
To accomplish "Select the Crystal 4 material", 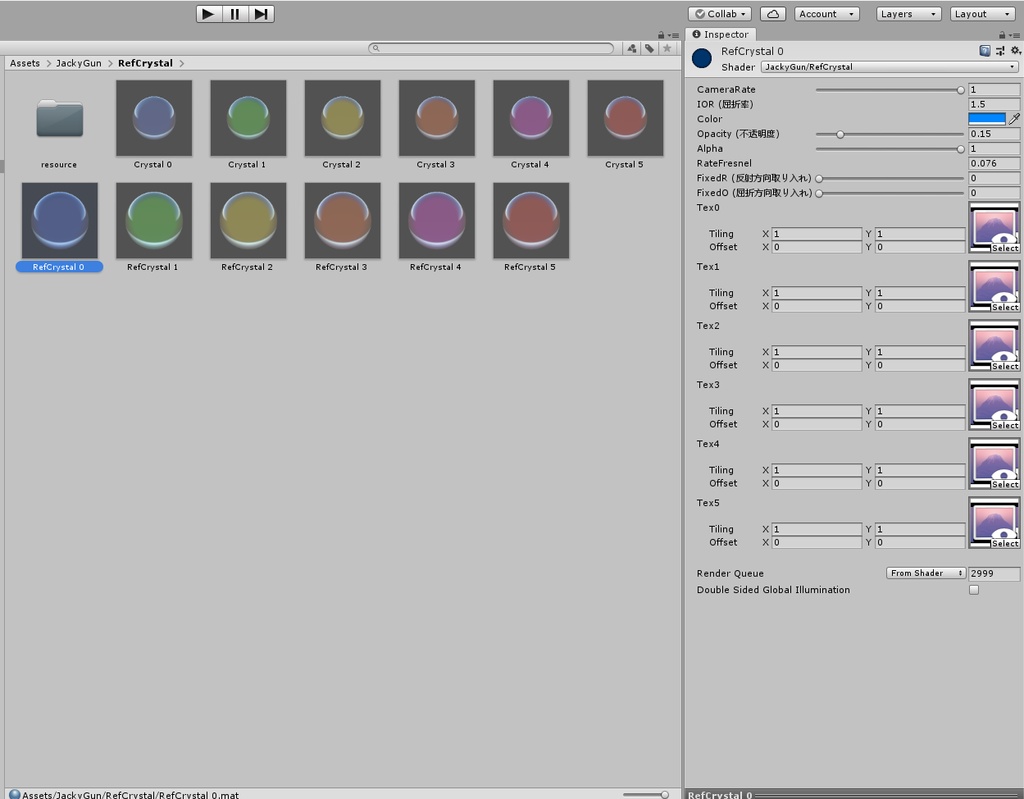I will click(530, 124).
